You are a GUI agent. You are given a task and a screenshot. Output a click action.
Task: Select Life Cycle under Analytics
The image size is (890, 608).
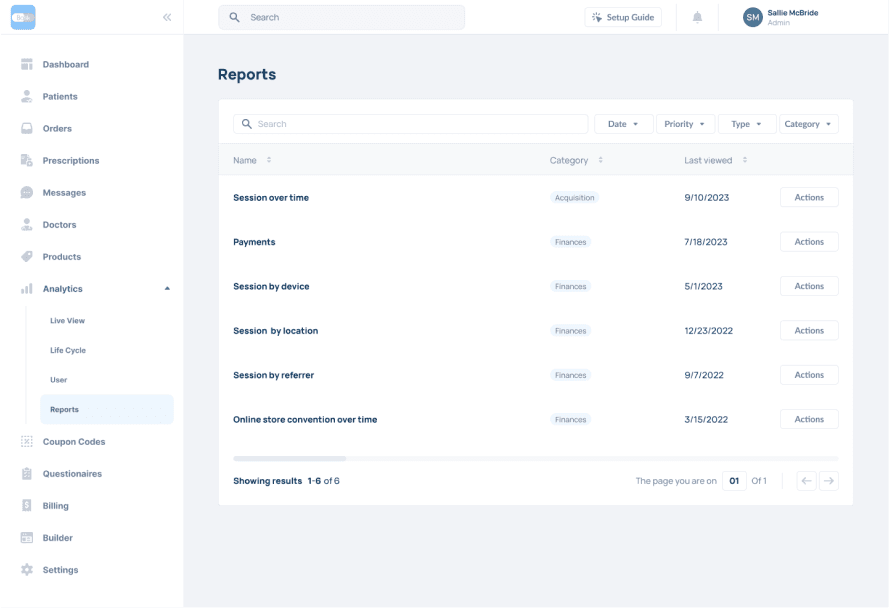tap(68, 350)
